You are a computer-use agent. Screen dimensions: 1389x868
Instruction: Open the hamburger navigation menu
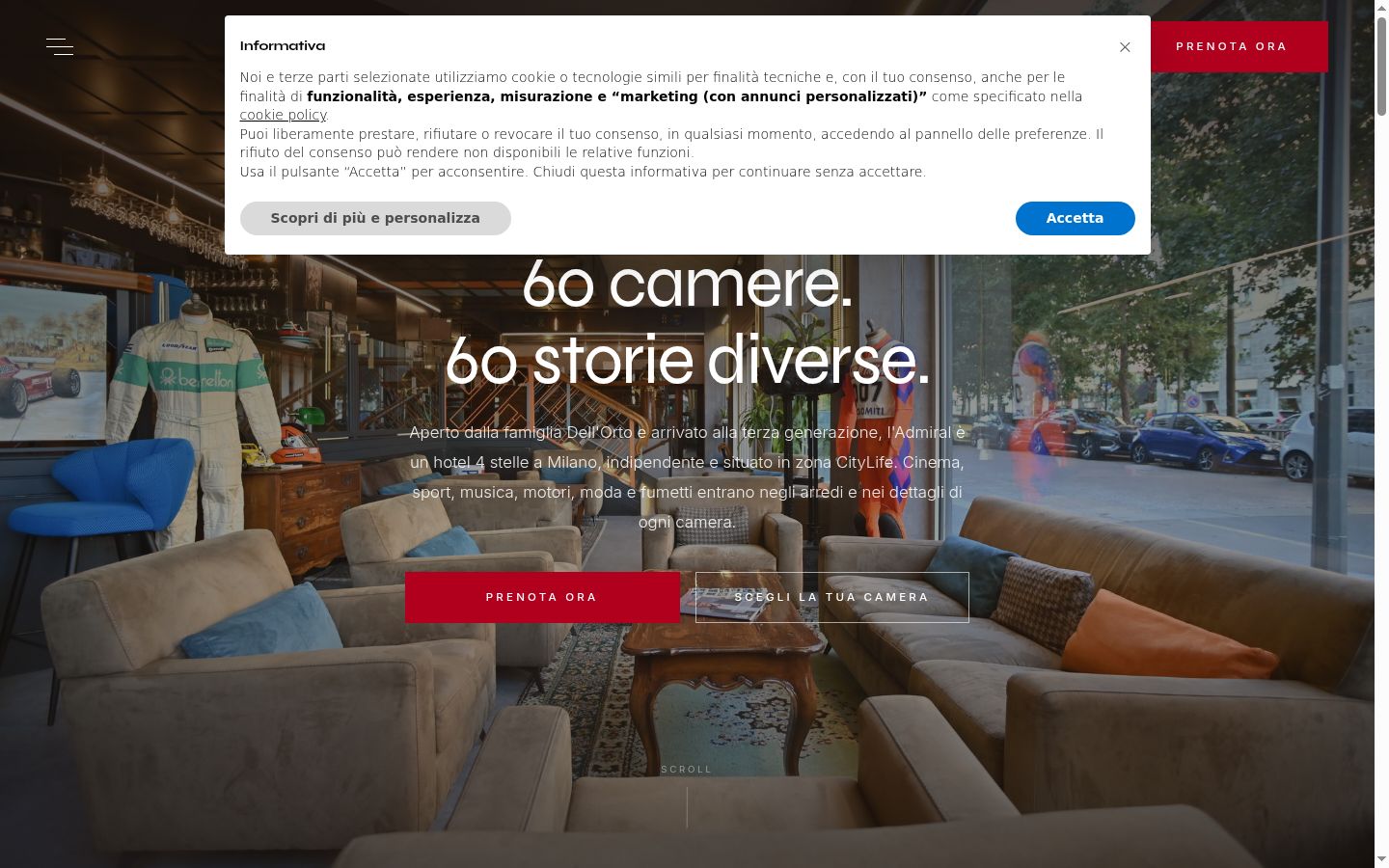click(60, 46)
